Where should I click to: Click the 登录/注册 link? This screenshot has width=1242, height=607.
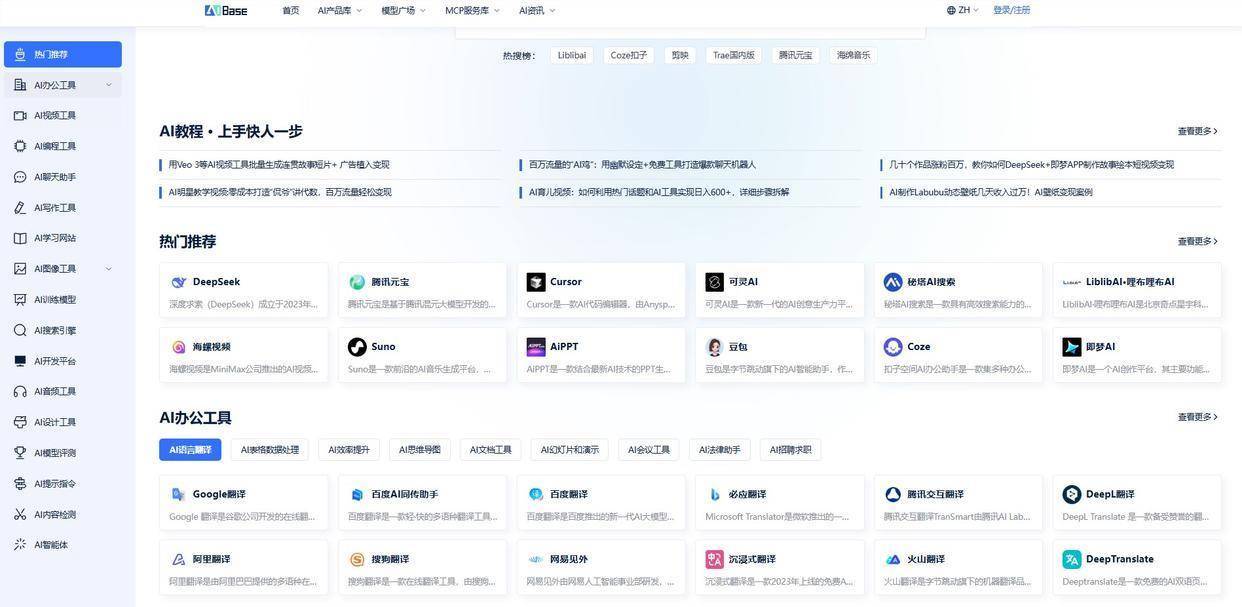pos(1011,10)
